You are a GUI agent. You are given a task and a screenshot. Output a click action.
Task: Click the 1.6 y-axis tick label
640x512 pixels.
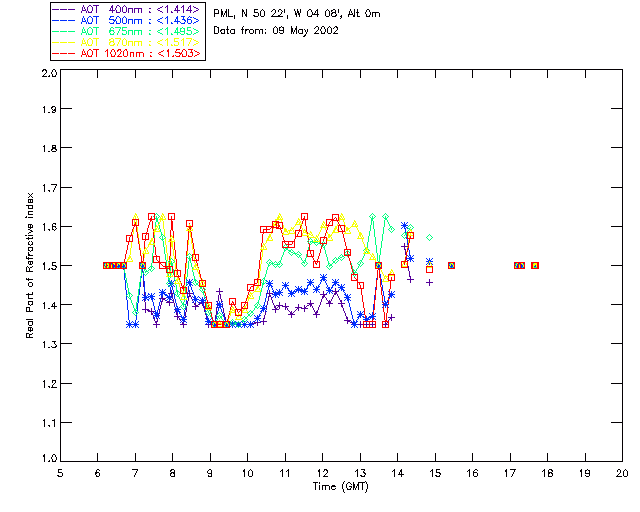click(49, 227)
